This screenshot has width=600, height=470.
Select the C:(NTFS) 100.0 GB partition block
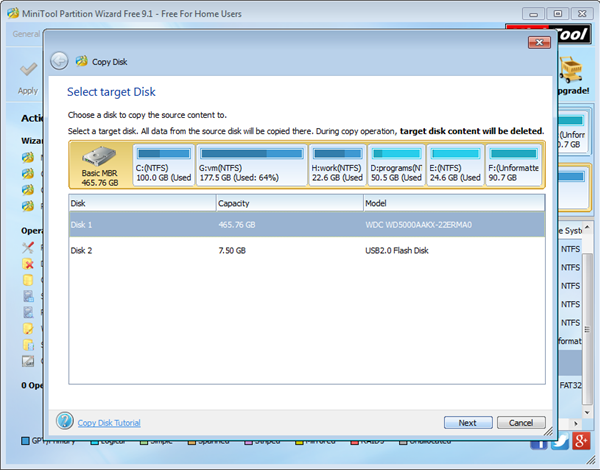coord(164,165)
